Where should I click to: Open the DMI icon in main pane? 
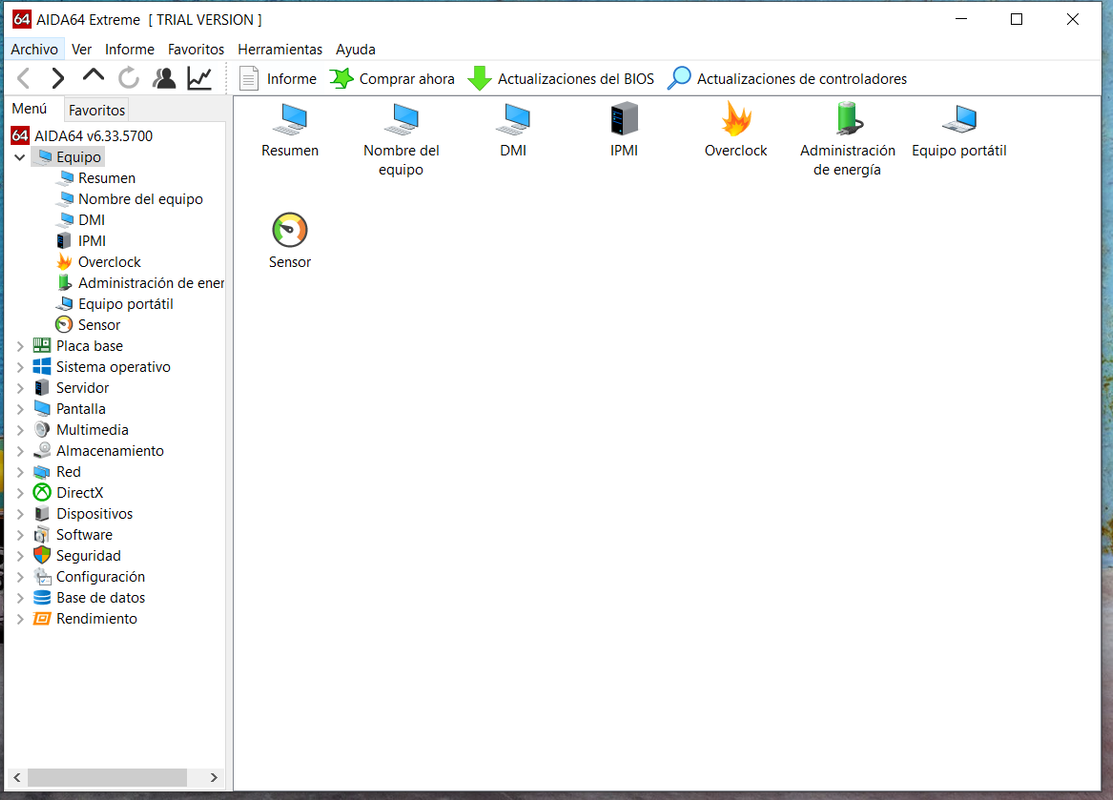coord(513,130)
